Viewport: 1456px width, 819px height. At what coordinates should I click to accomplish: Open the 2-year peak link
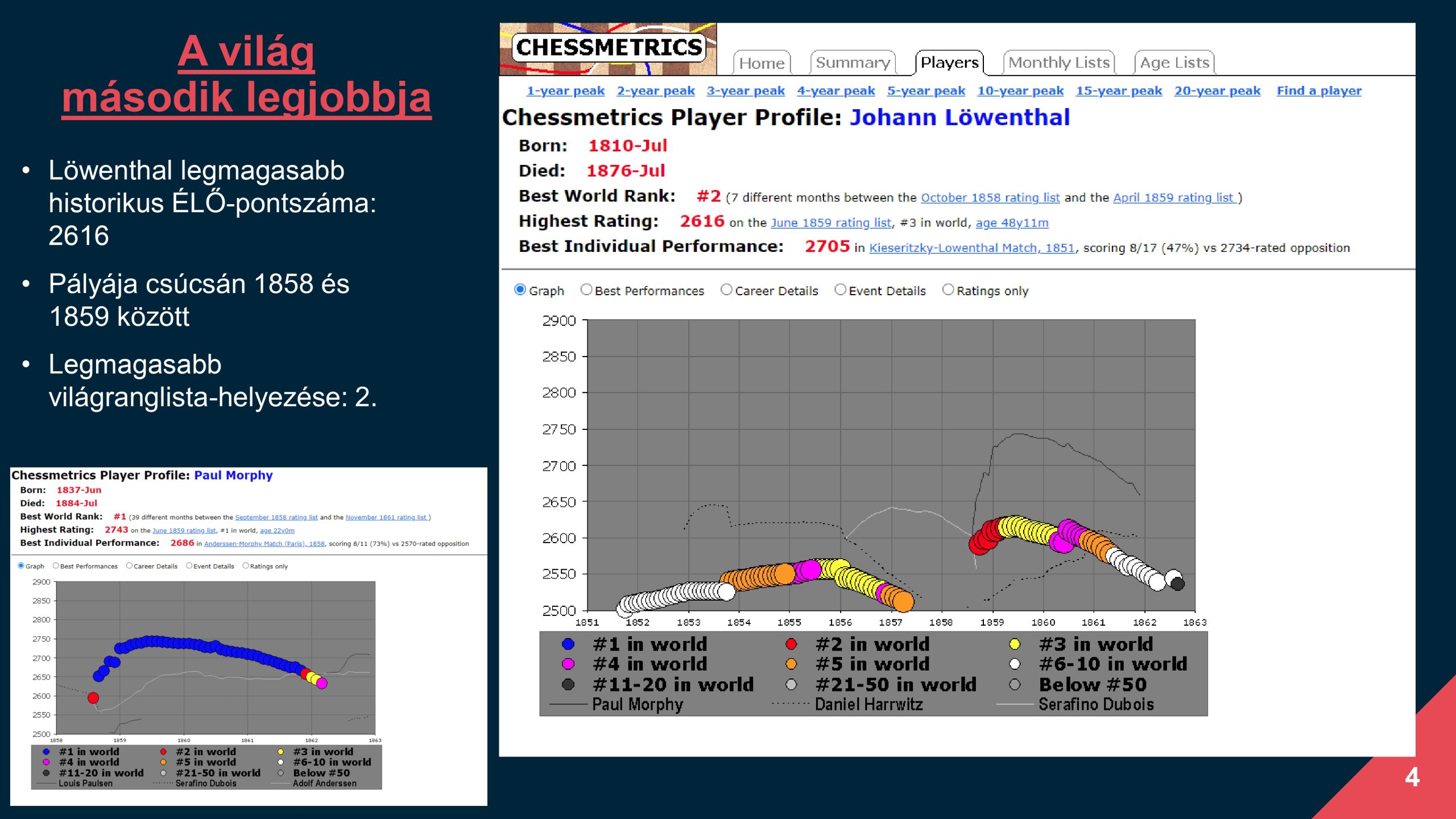656,91
